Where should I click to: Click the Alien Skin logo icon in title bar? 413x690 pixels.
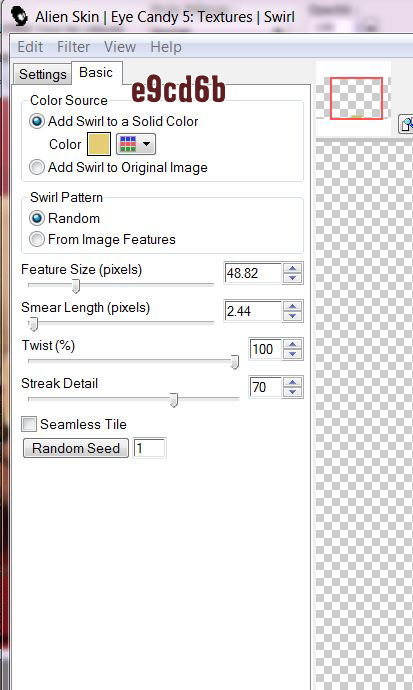[19, 17]
